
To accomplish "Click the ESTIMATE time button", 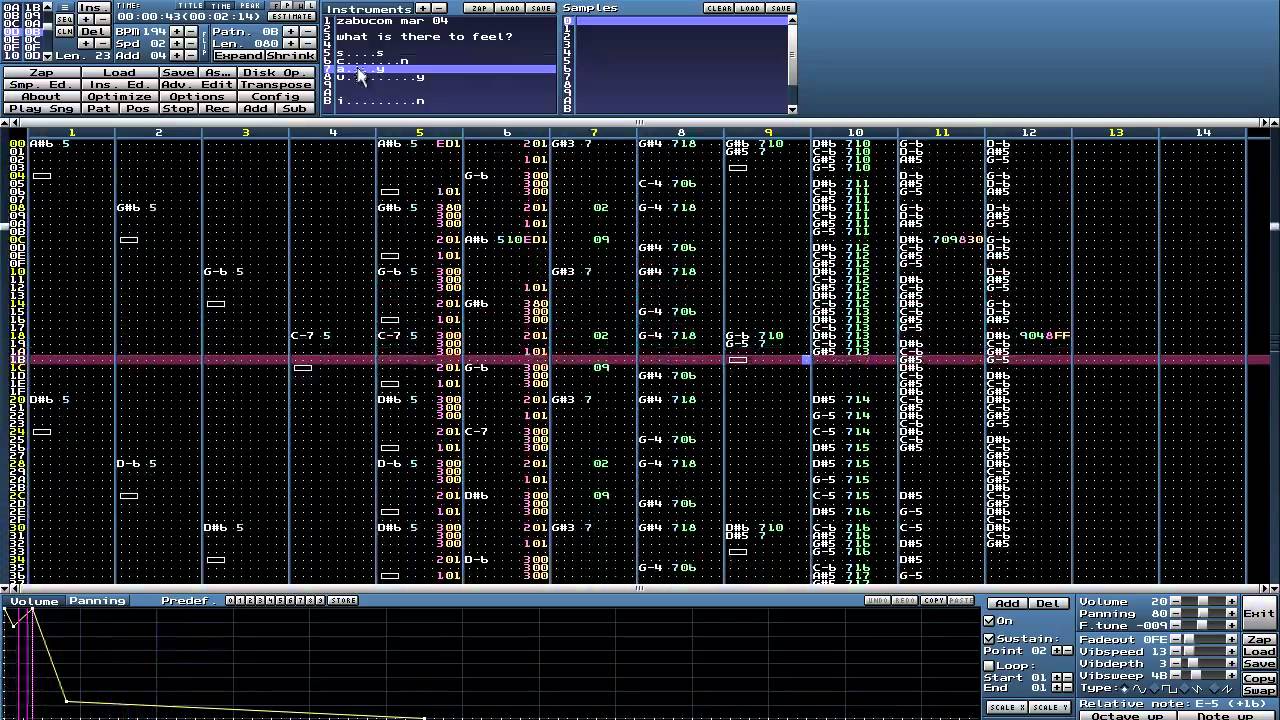I will tap(291, 17).
